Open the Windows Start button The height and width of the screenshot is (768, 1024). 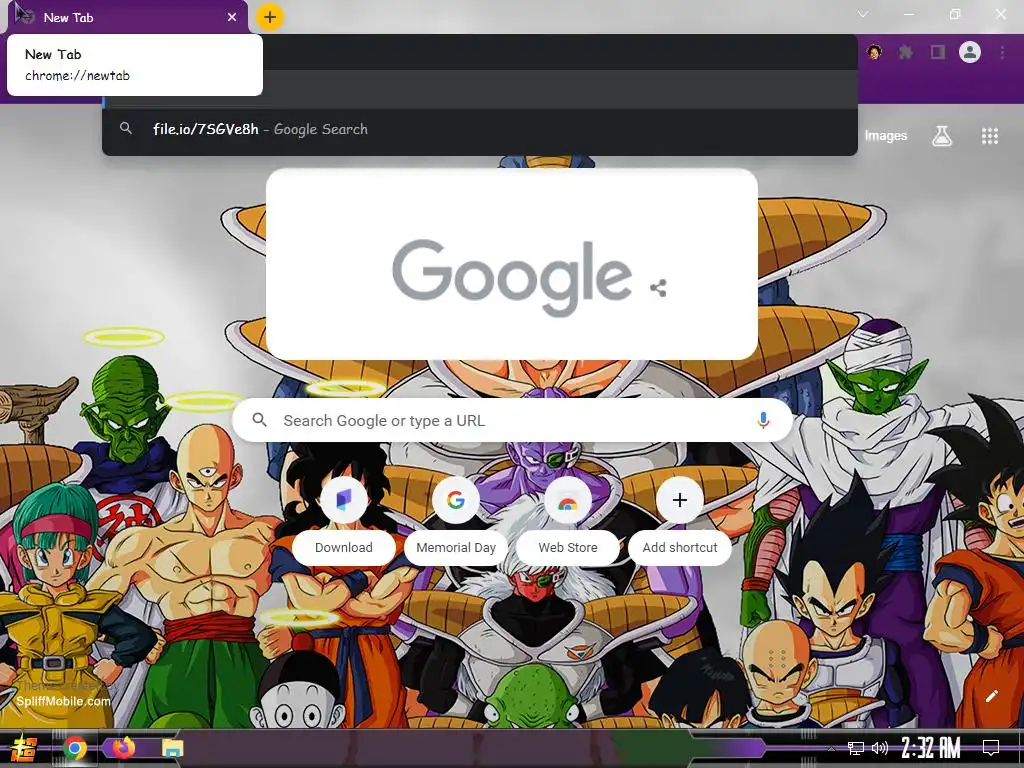pyautogui.click(x=23, y=748)
